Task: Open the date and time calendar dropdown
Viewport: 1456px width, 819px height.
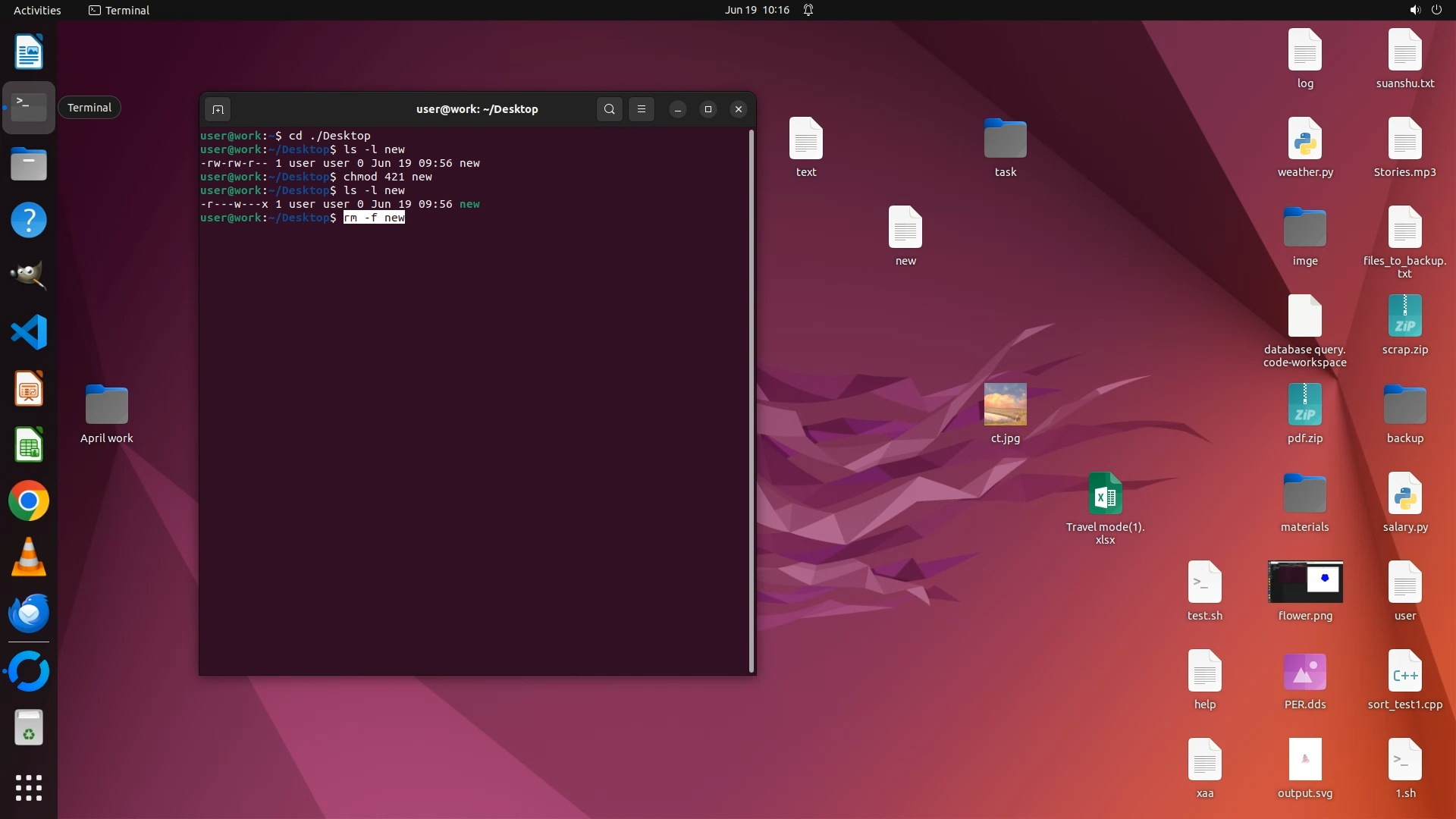Action: 756,10
